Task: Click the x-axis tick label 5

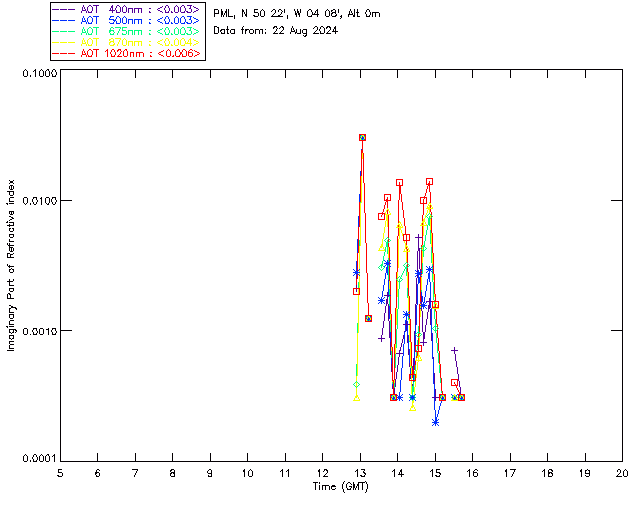Action: coord(60,474)
